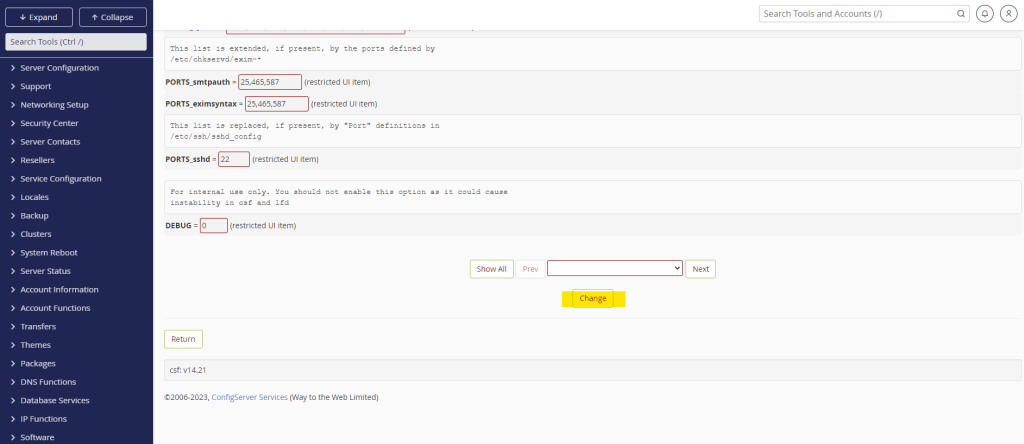Expand the Security Center section

pyautogui.click(x=49, y=123)
